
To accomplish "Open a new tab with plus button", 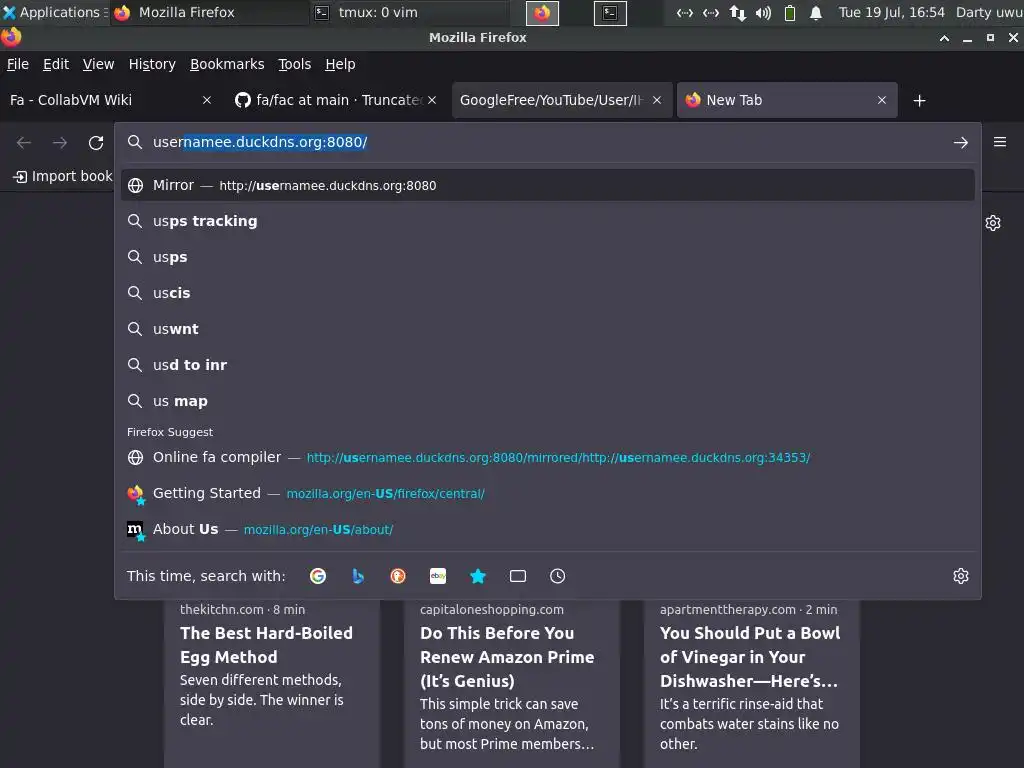I will (x=920, y=101).
